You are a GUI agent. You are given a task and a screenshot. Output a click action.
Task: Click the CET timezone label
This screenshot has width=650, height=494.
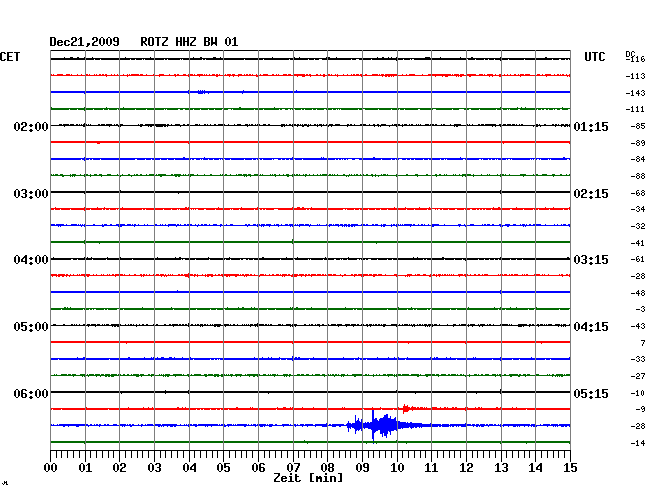coord(10,57)
